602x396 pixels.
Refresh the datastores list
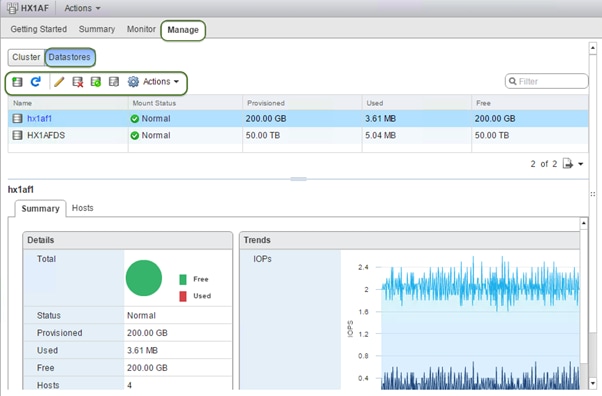click(36, 81)
